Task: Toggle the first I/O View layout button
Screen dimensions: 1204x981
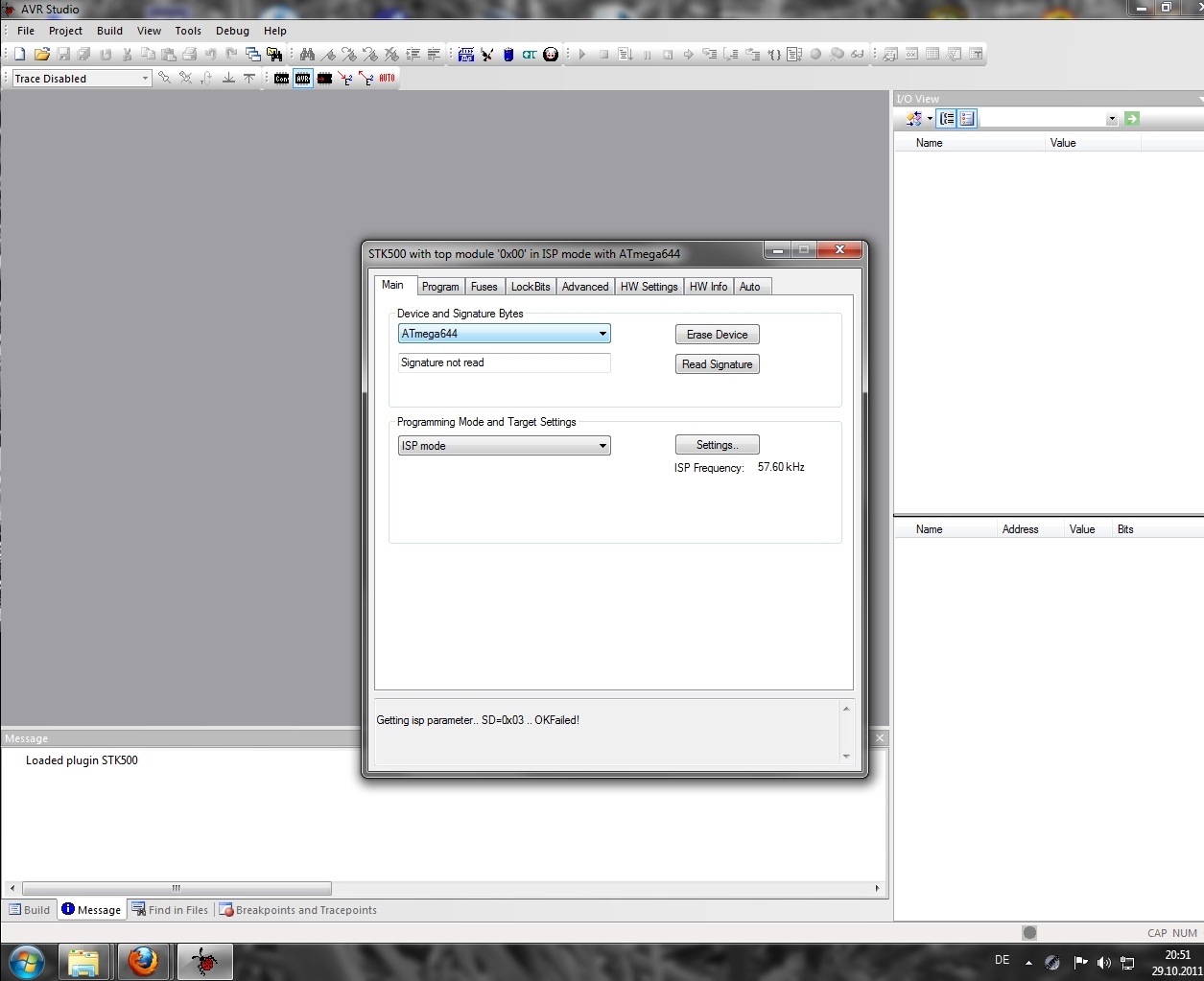Action: pyautogui.click(x=947, y=119)
